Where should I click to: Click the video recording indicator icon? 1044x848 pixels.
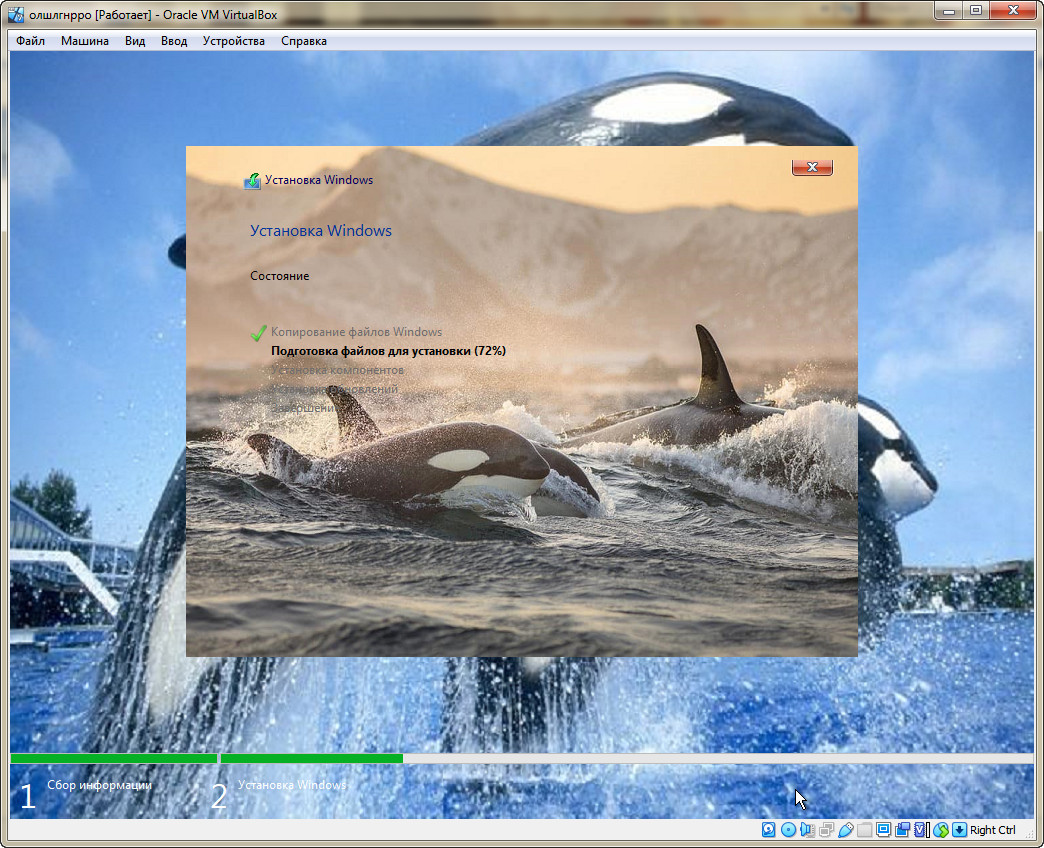tap(903, 830)
